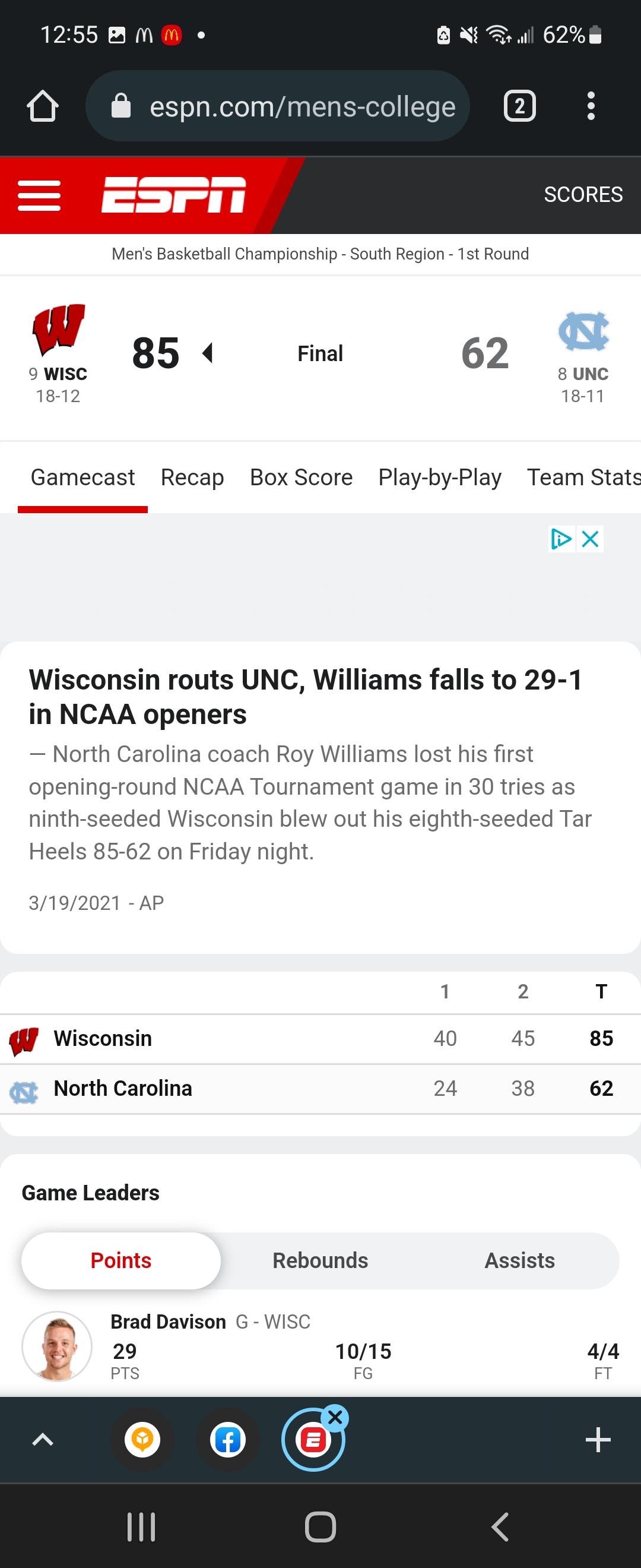The height and width of the screenshot is (1568, 641).
Task: Tap the plus icon in bottom bar
Action: click(x=598, y=1440)
